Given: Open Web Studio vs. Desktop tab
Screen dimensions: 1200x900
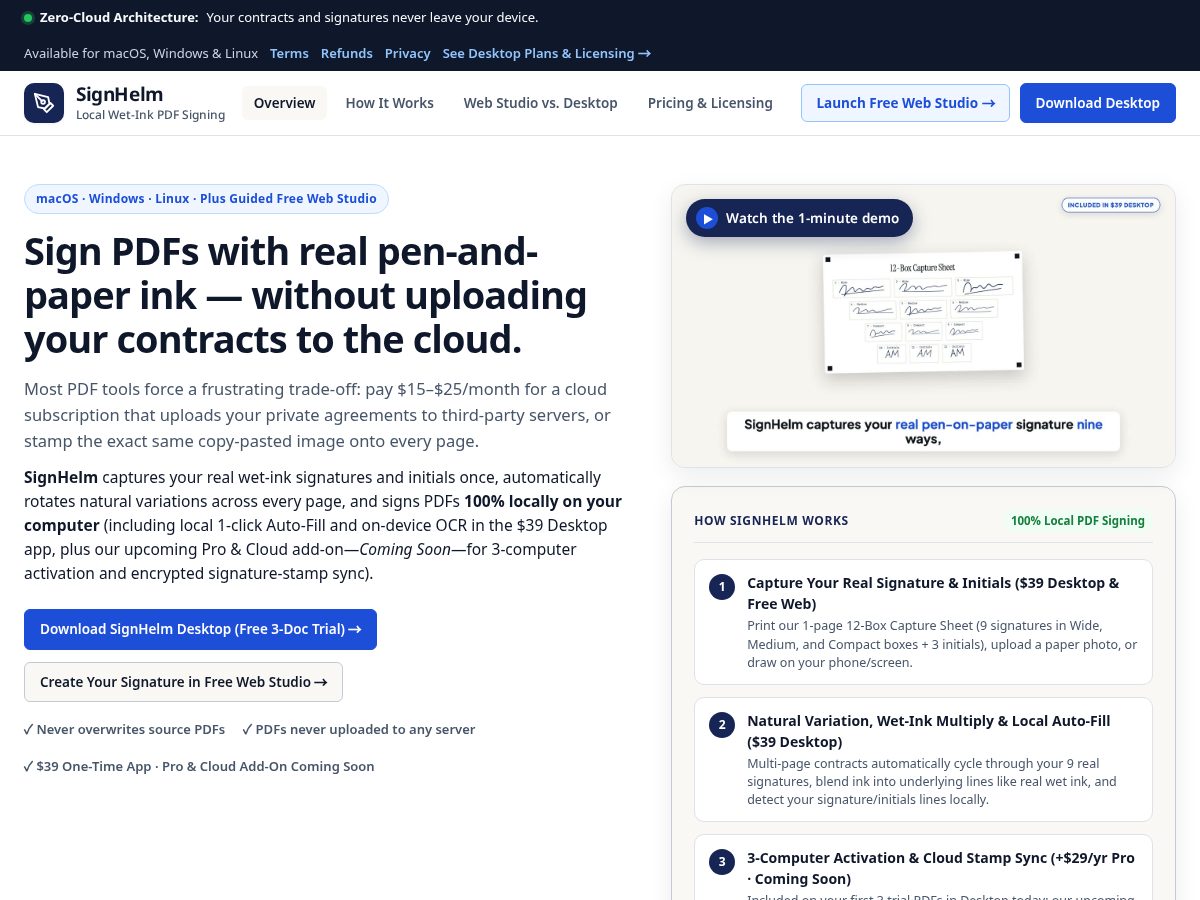Looking at the screenshot, I should point(541,103).
